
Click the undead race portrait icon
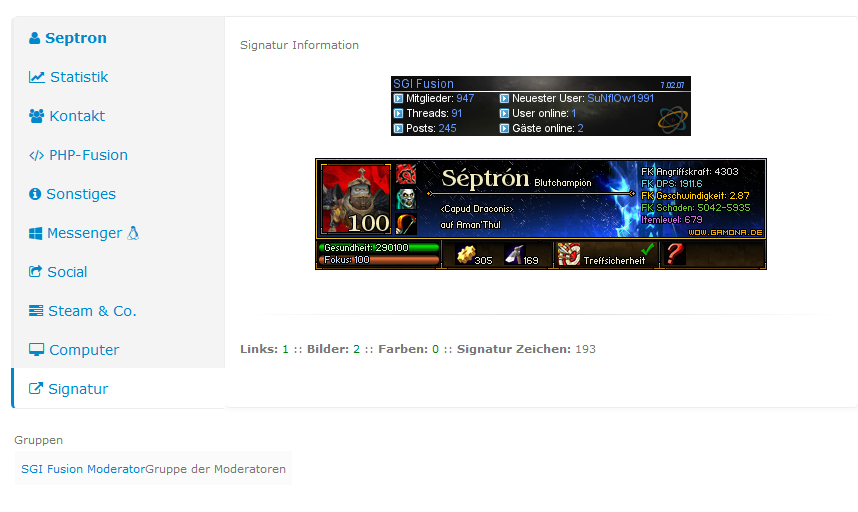[x=406, y=199]
